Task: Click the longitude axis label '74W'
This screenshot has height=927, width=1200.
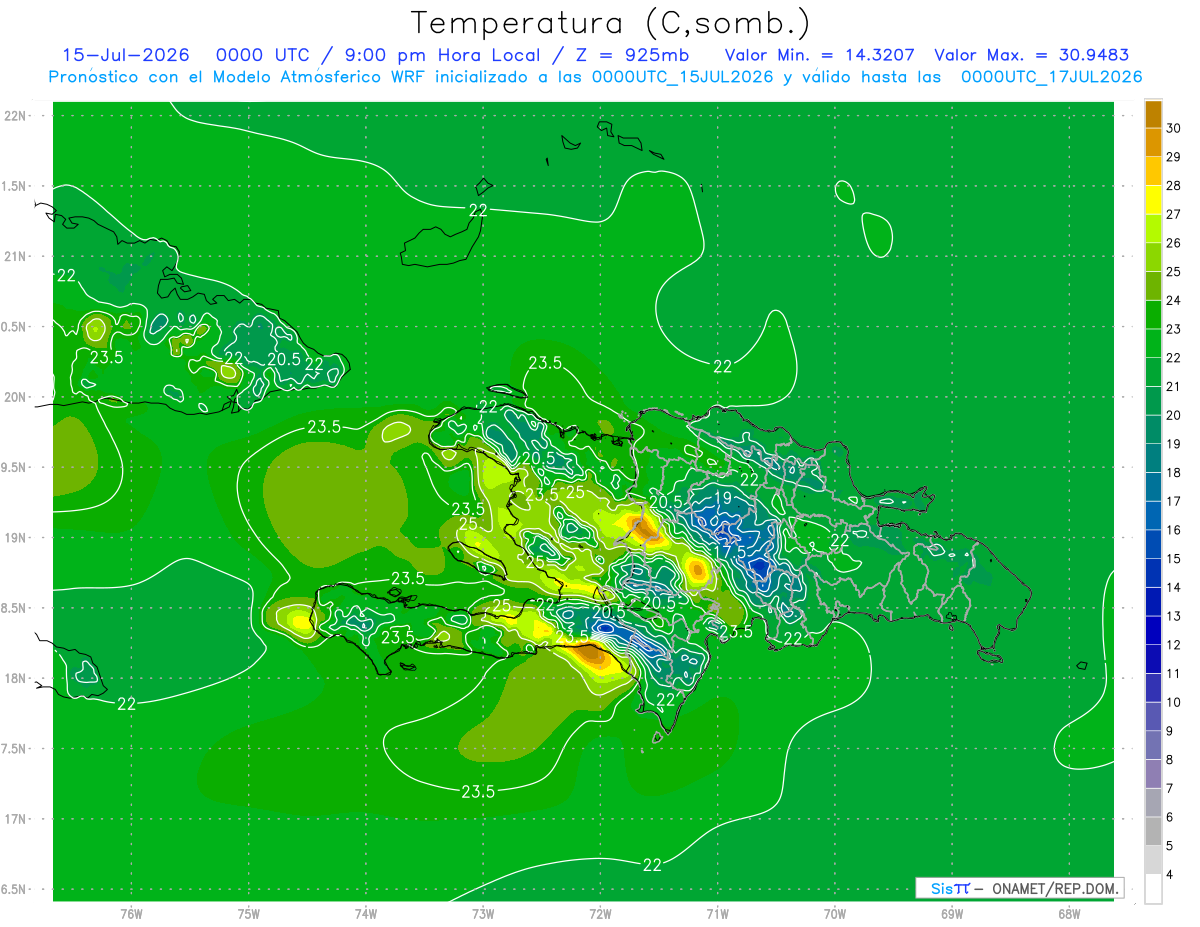Action: [x=366, y=914]
